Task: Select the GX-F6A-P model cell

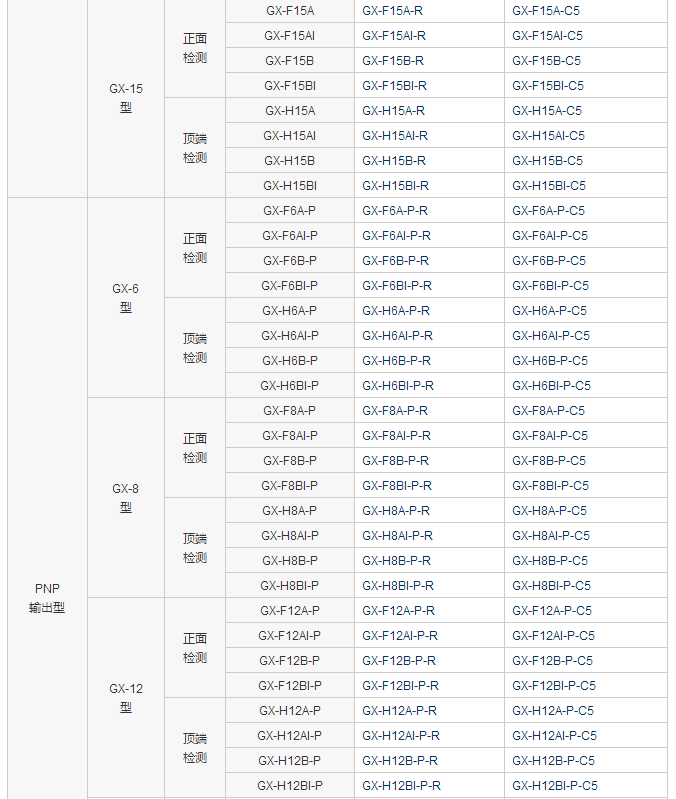Action: click(290, 211)
